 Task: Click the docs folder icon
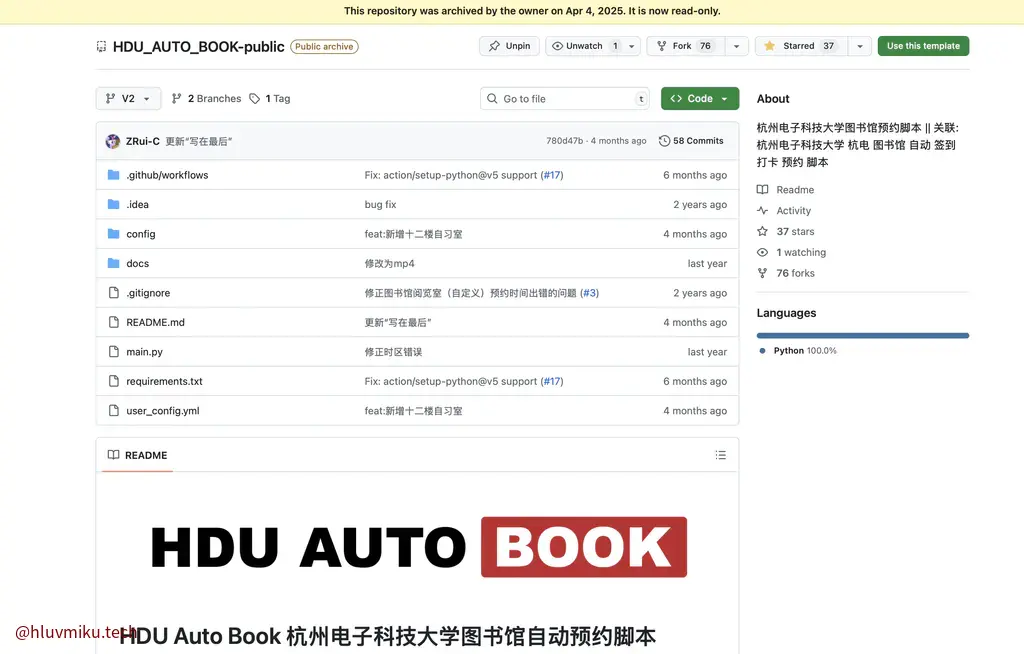pyautogui.click(x=114, y=263)
